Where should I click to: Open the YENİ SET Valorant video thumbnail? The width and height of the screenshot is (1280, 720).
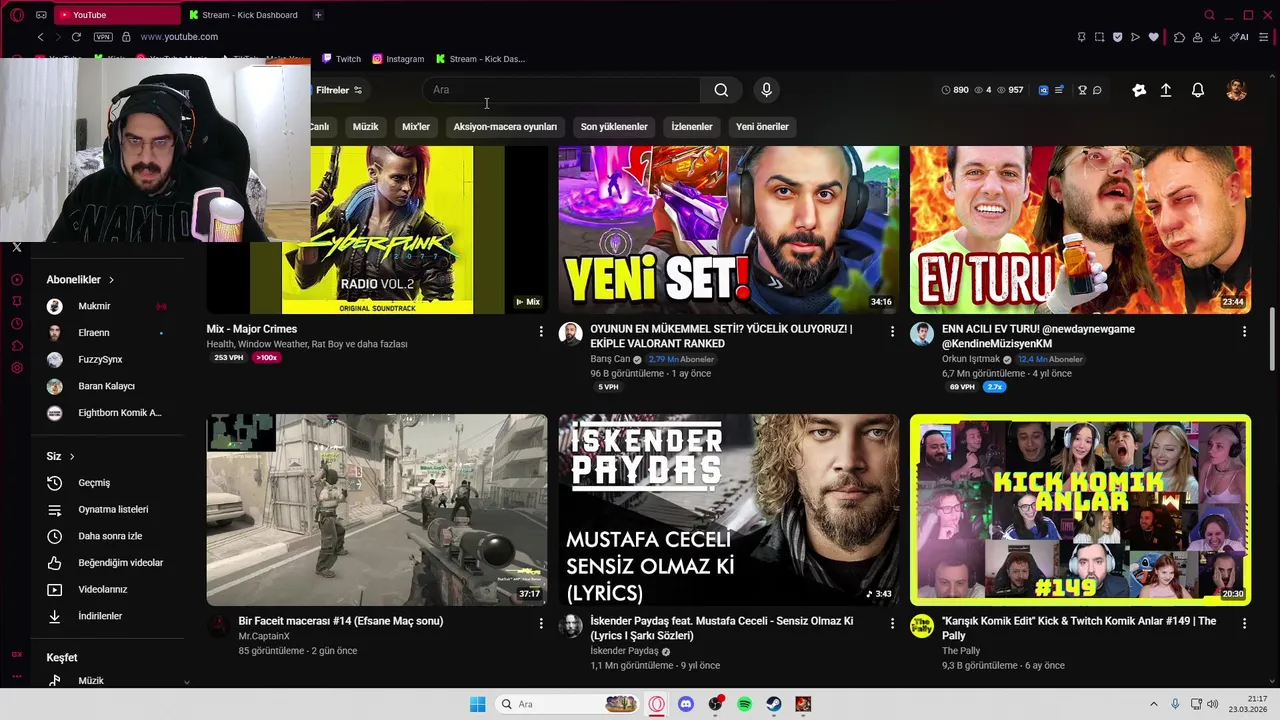click(729, 230)
